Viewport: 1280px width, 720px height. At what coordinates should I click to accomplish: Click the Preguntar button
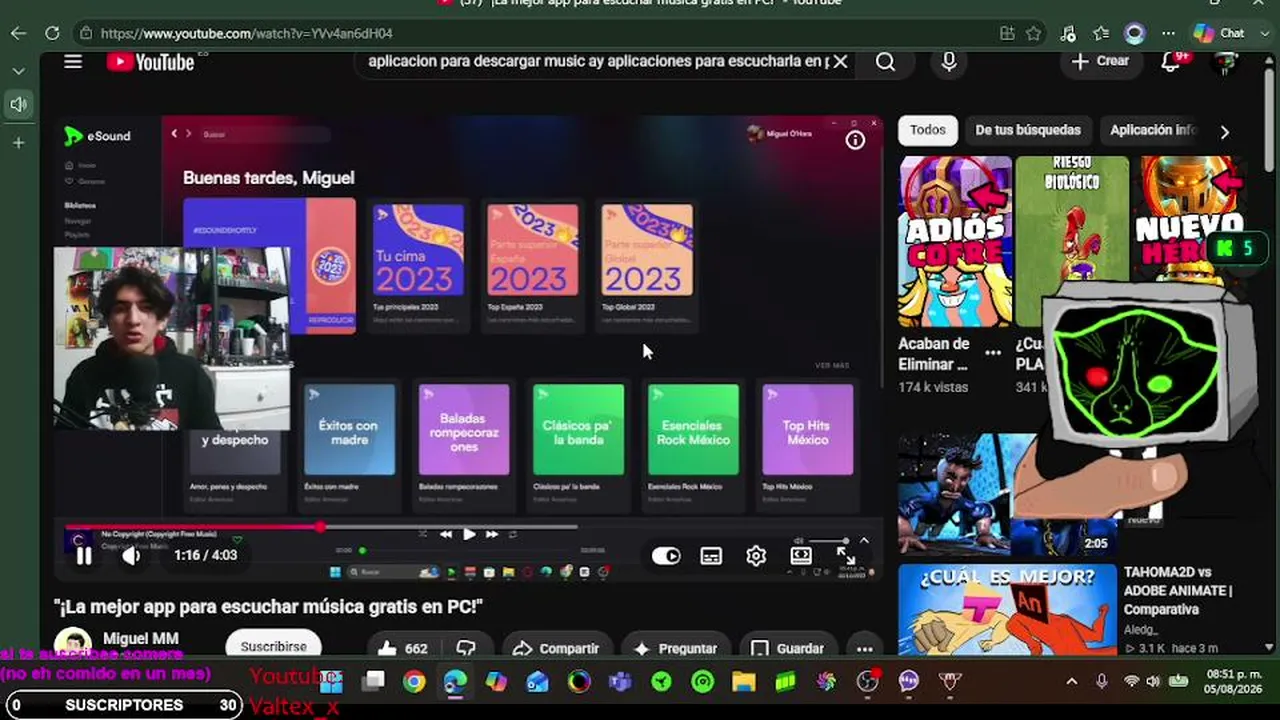(676, 648)
